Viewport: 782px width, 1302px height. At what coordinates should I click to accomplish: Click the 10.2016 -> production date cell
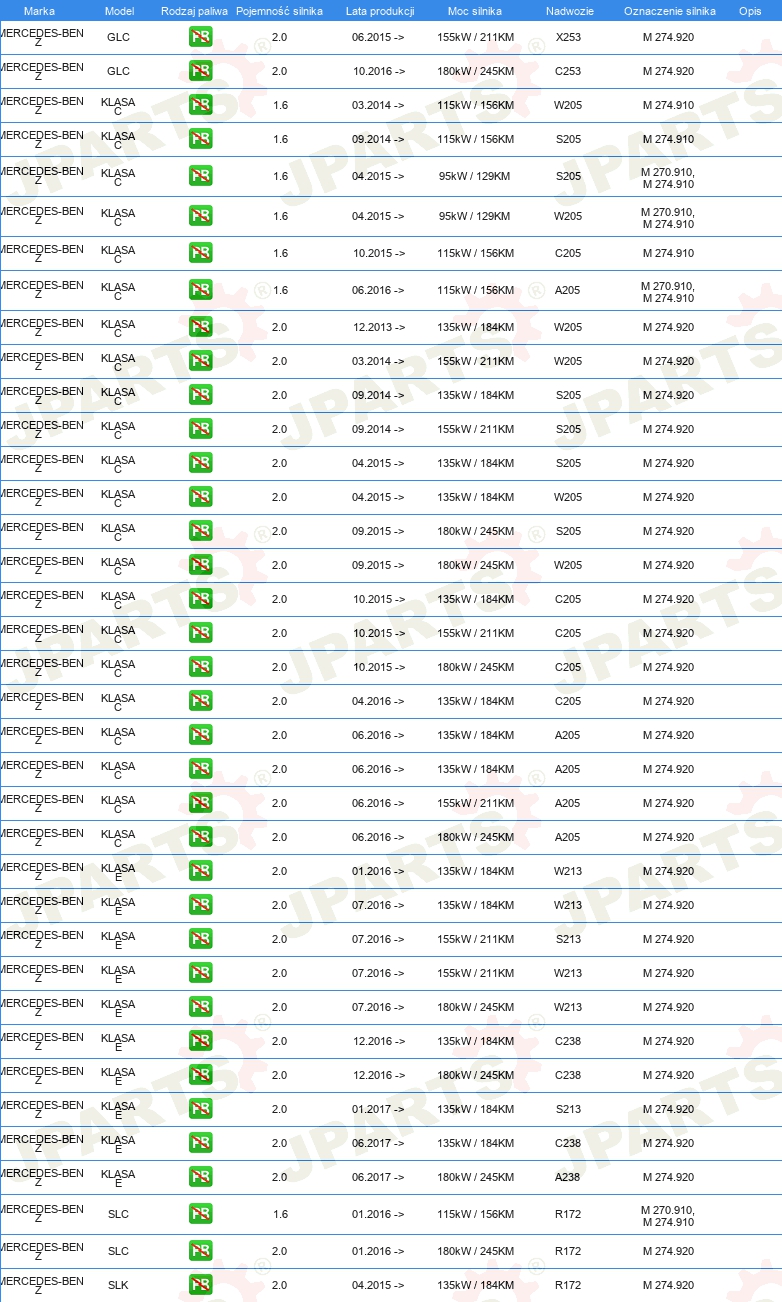(x=379, y=72)
